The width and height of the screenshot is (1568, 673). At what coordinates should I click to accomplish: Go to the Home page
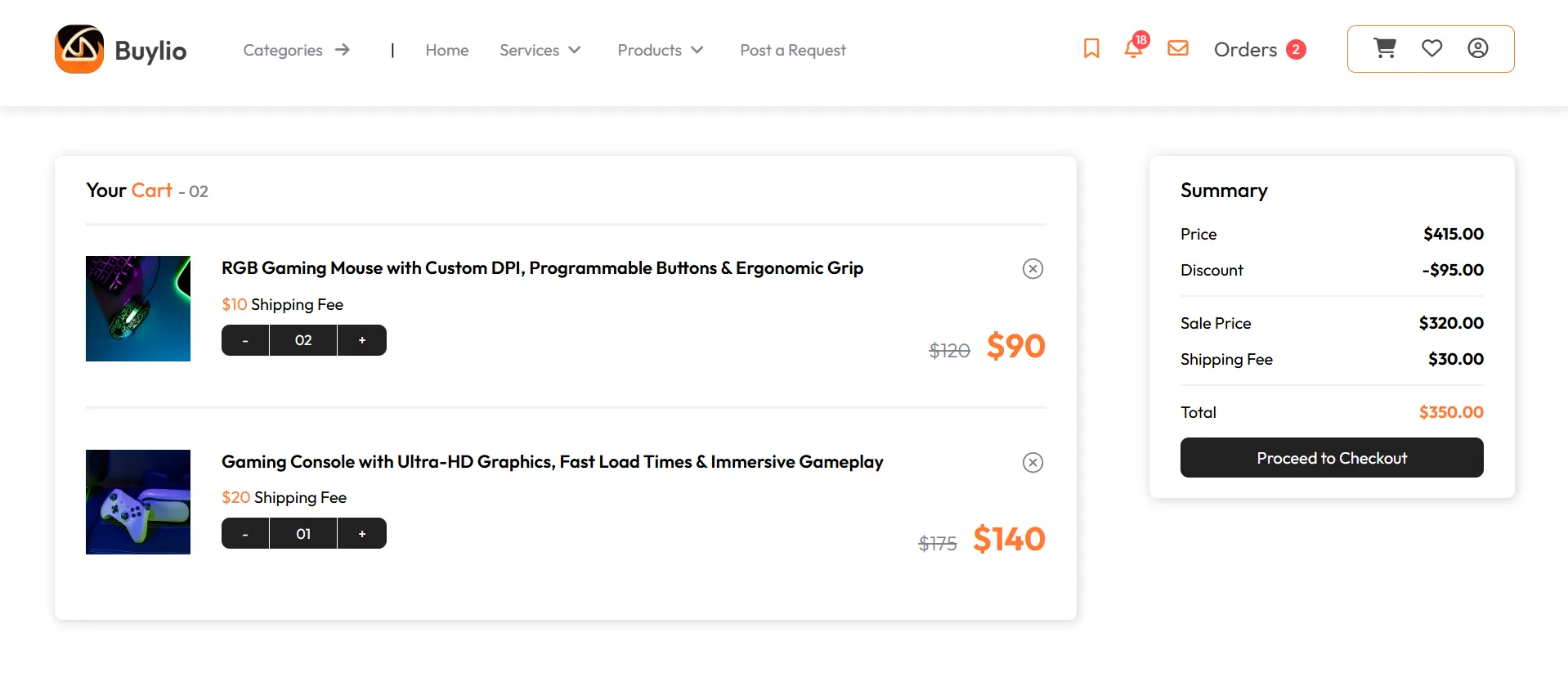point(447,50)
